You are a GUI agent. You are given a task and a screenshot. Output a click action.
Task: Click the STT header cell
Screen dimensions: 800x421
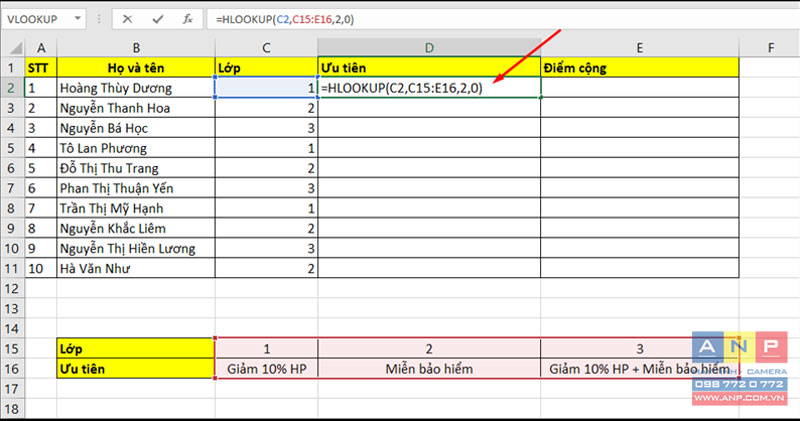point(41,67)
